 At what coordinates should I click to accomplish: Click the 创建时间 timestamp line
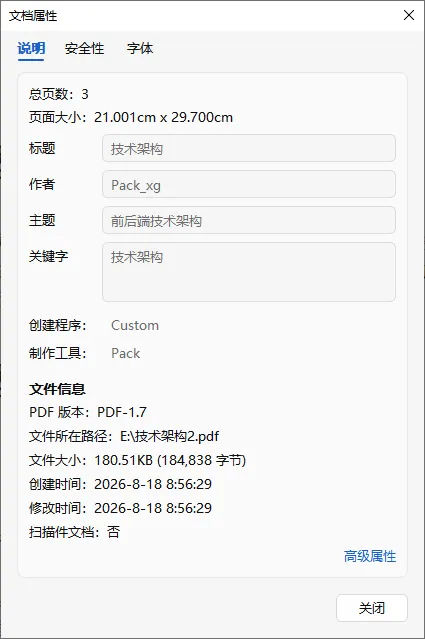[x=120, y=484]
